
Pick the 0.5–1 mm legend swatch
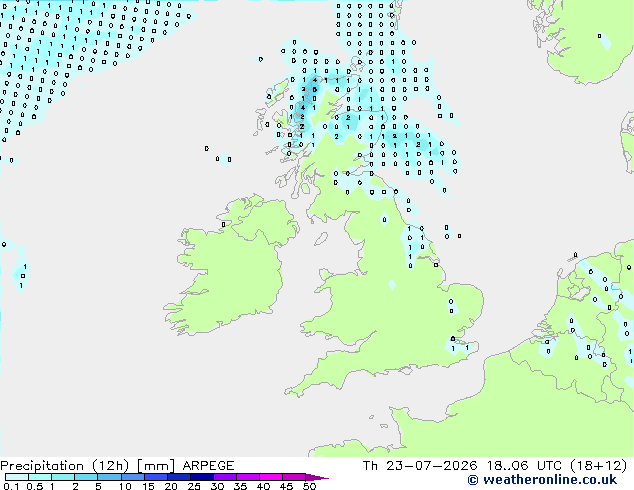click(40, 477)
